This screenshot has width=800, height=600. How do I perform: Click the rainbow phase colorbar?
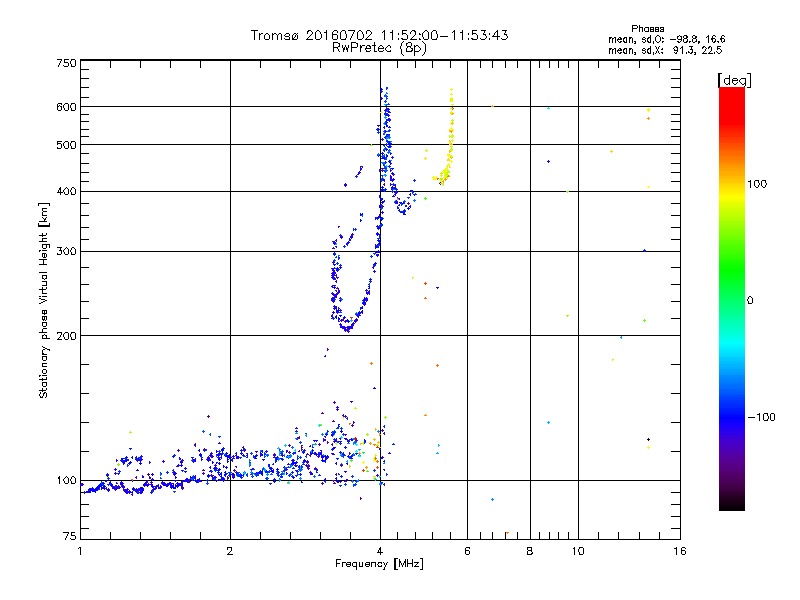click(x=732, y=298)
